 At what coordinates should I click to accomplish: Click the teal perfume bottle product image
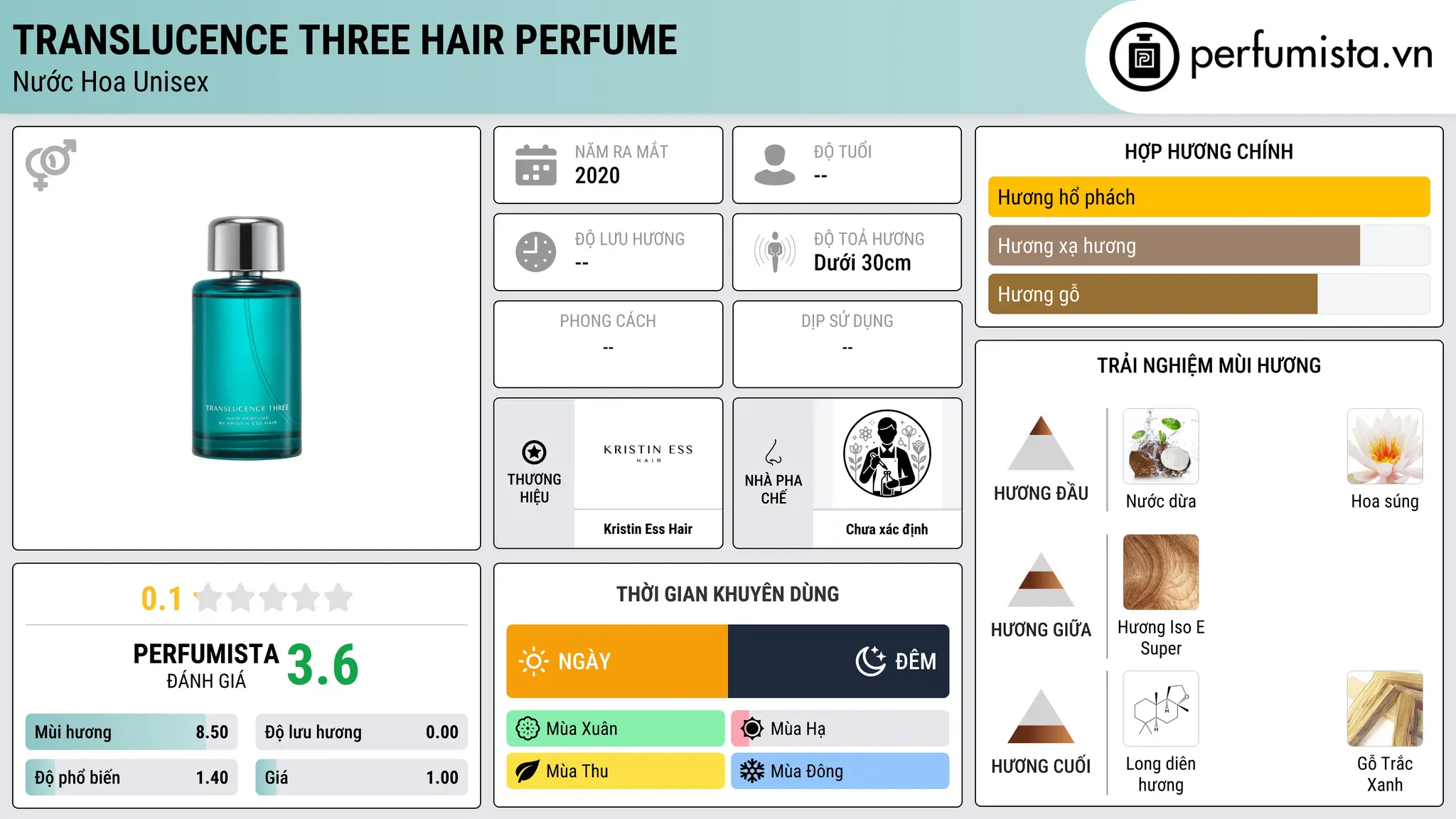tap(247, 338)
